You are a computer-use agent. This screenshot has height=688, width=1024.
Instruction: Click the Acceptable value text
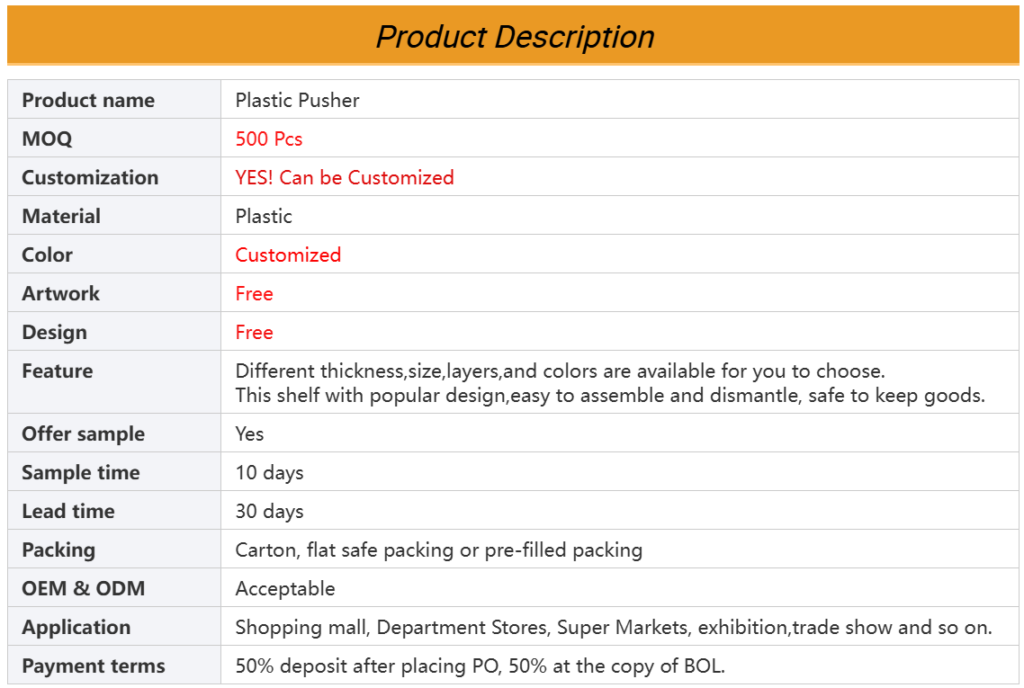click(x=285, y=588)
